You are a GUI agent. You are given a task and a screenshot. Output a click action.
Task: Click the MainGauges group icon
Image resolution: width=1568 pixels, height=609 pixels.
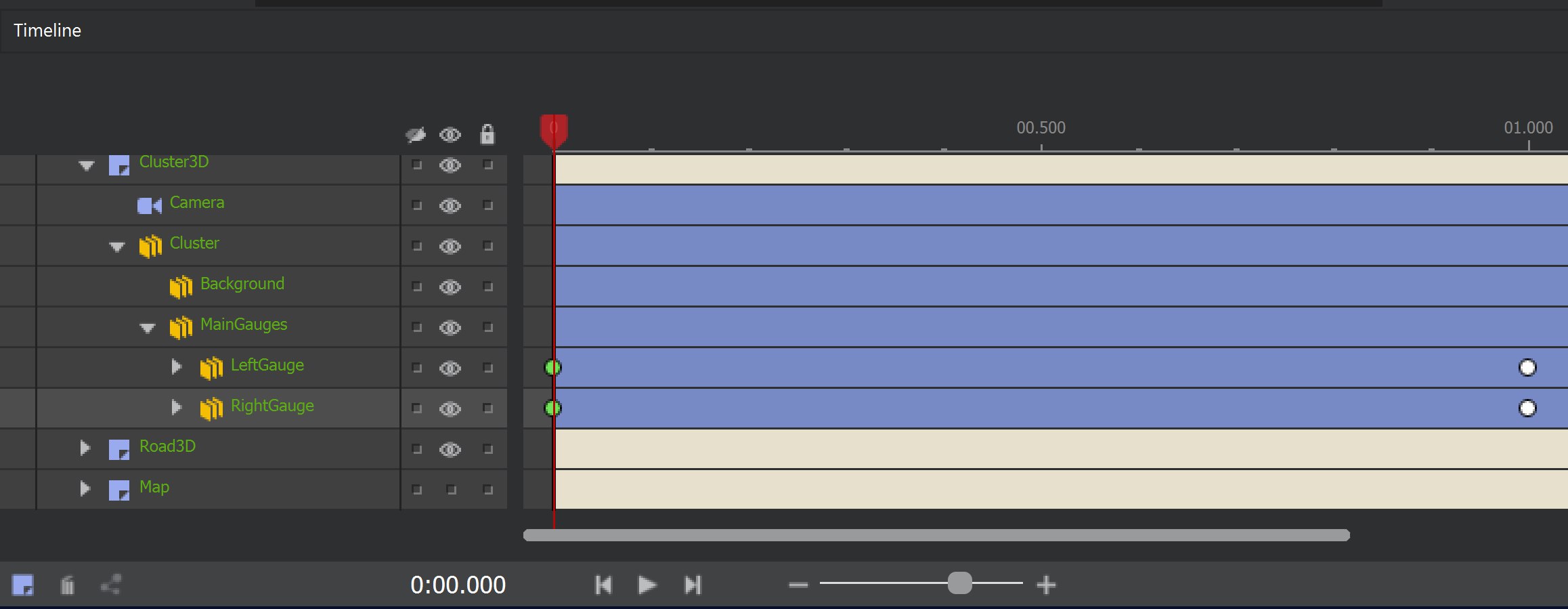coord(181,327)
